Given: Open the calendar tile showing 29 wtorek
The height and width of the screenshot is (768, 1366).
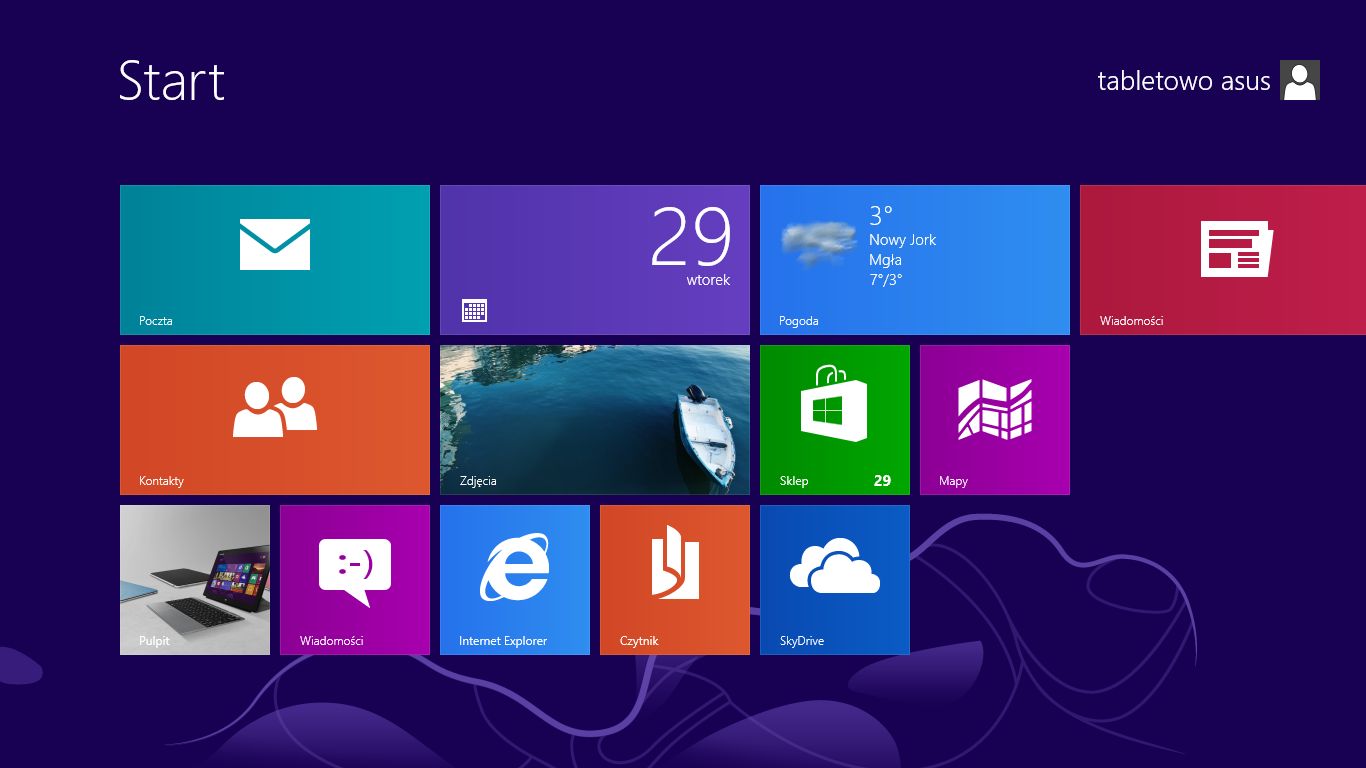Looking at the screenshot, I should [x=595, y=260].
